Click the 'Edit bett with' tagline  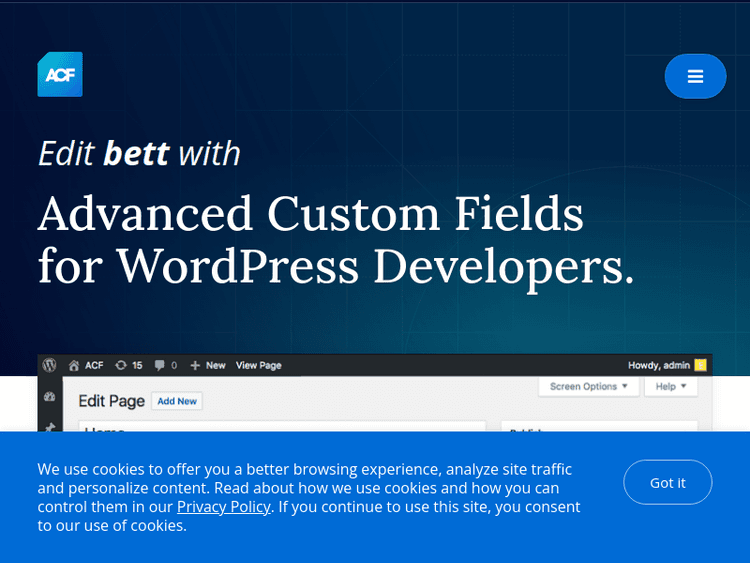pos(139,154)
